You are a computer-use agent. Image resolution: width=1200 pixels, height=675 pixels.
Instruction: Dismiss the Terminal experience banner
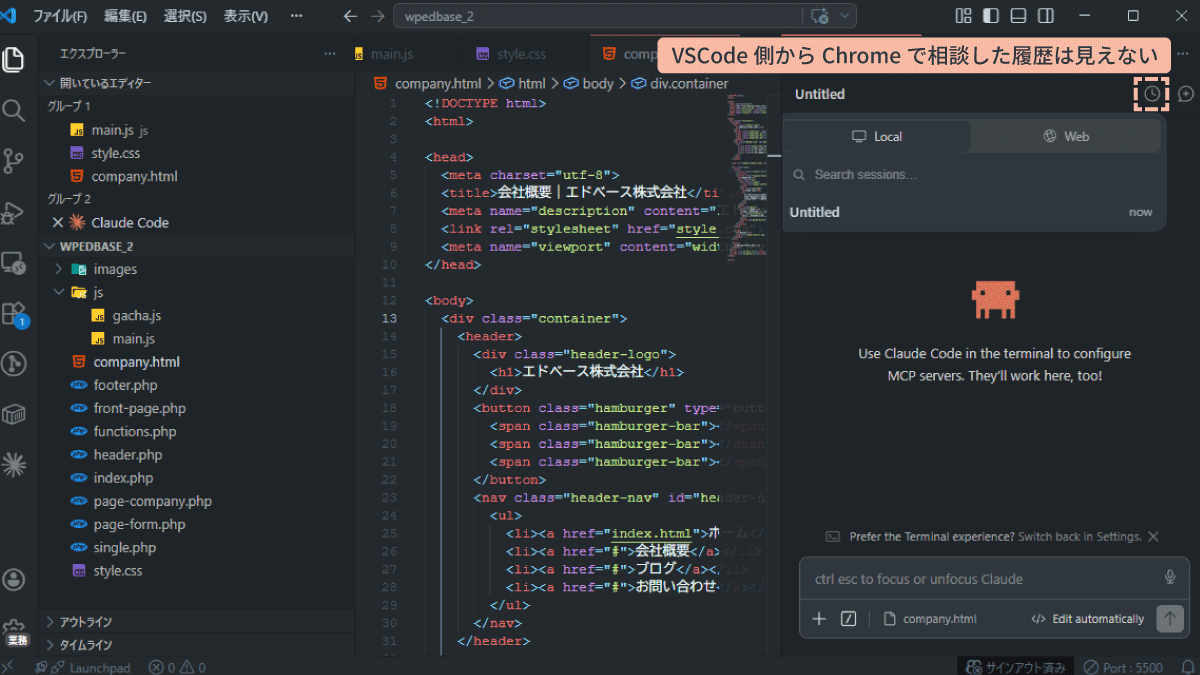1153,536
